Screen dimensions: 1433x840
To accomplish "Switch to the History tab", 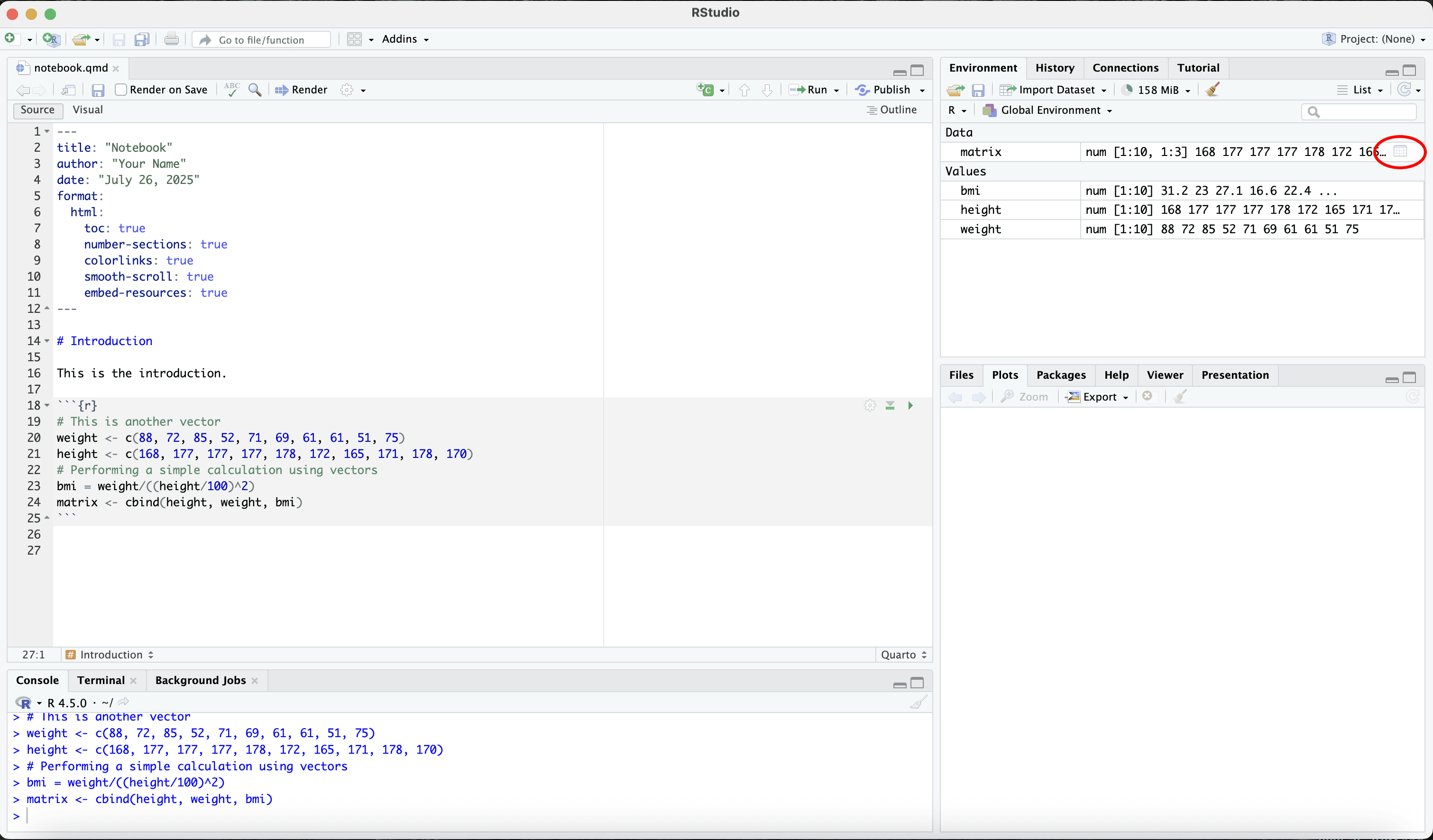I will click(1054, 68).
